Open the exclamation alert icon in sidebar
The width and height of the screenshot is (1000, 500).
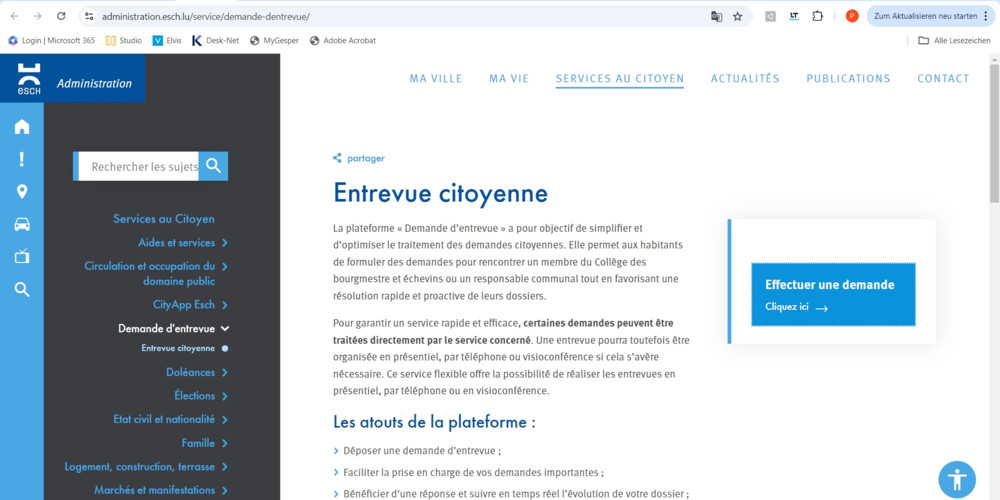[22, 159]
